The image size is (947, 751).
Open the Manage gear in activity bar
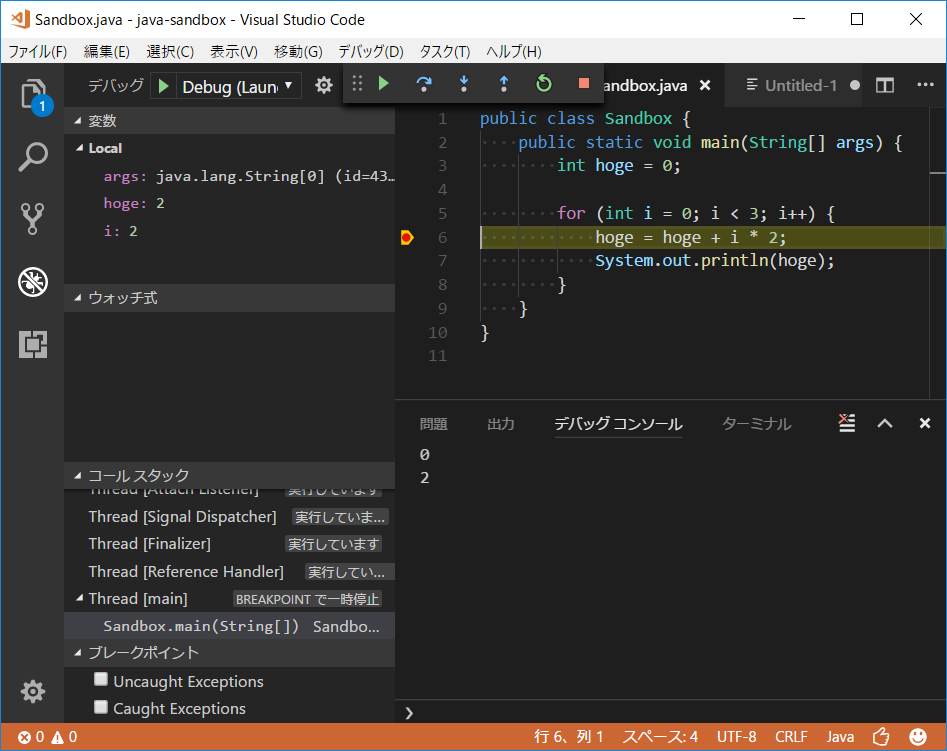33,691
